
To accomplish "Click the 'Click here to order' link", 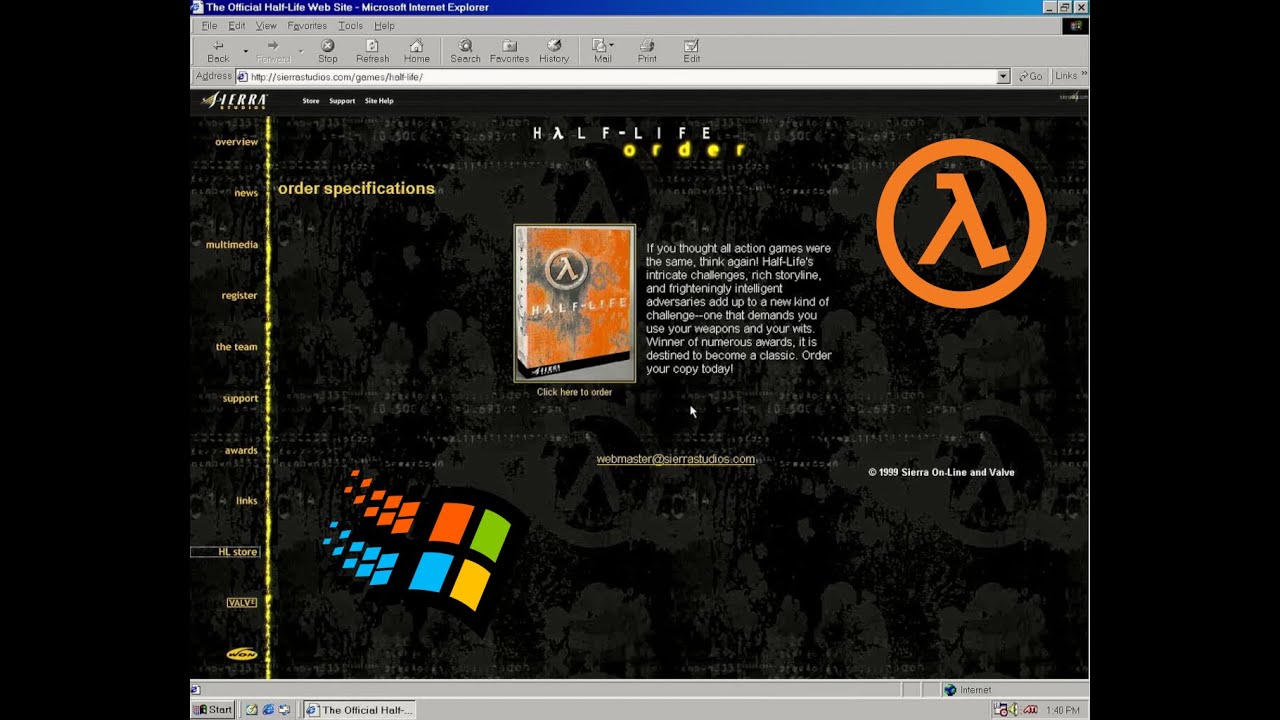I will [574, 392].
